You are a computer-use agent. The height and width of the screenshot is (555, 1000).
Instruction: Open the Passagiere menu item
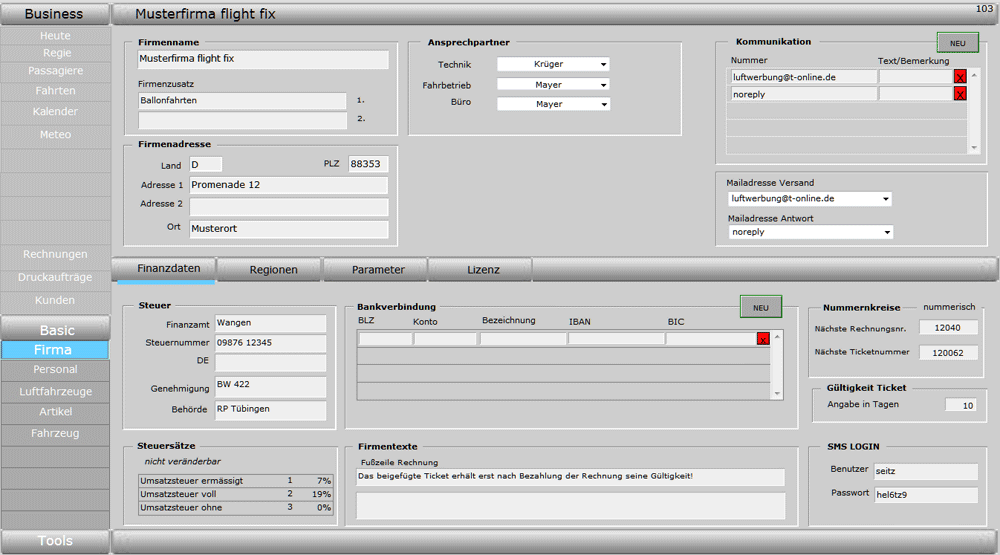click(x=55, y=71)
